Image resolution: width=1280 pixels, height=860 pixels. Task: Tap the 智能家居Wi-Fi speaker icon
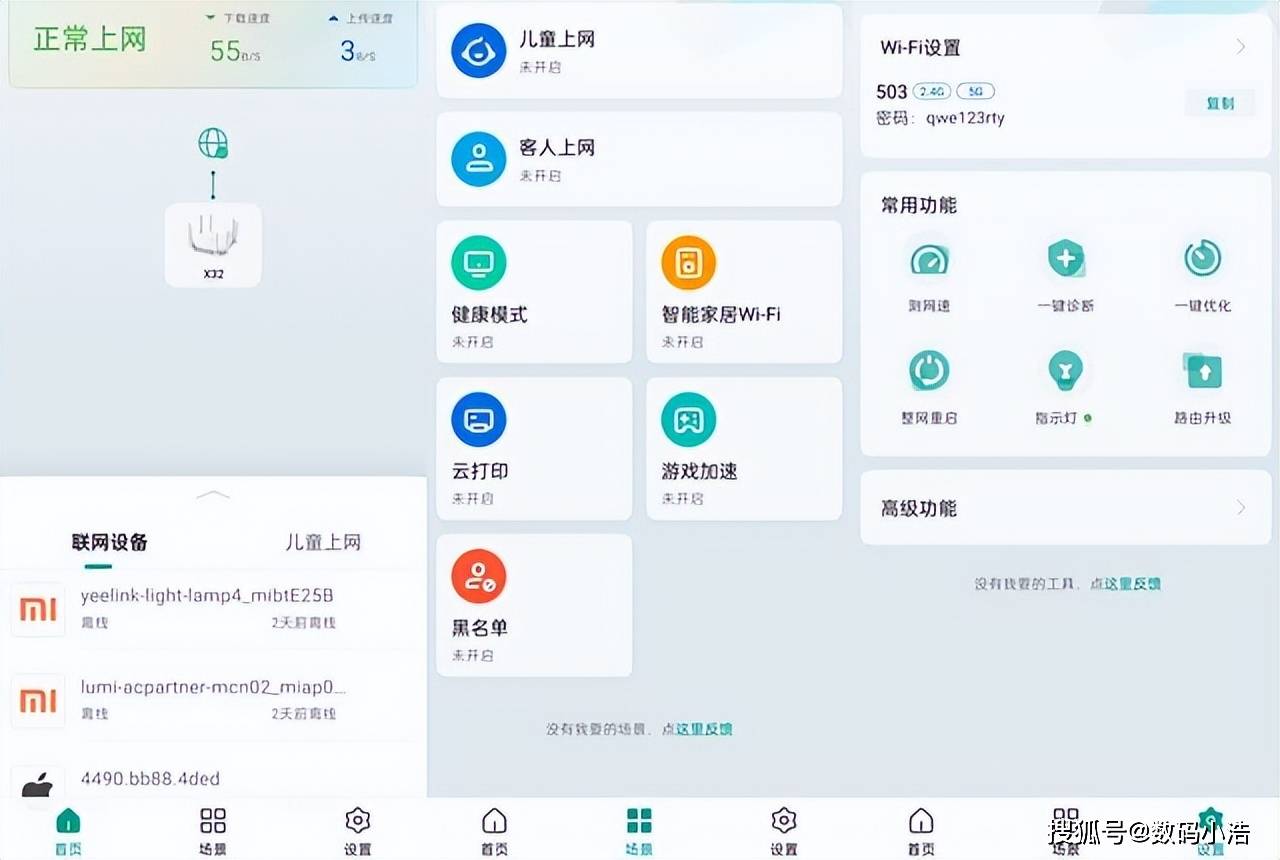689,263
